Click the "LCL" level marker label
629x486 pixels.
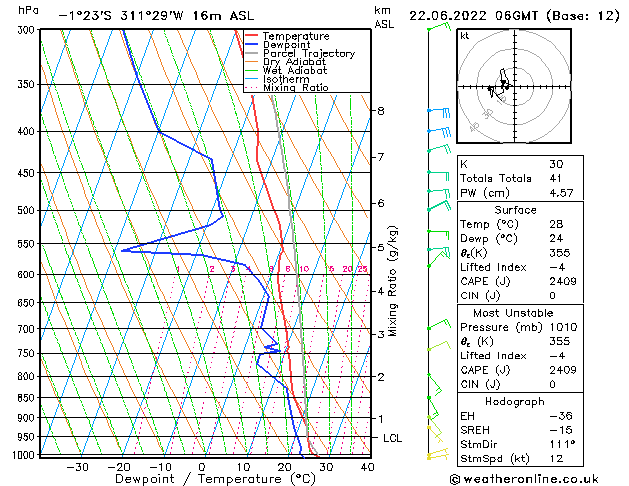pyautogui.click(x=392, y=438)
